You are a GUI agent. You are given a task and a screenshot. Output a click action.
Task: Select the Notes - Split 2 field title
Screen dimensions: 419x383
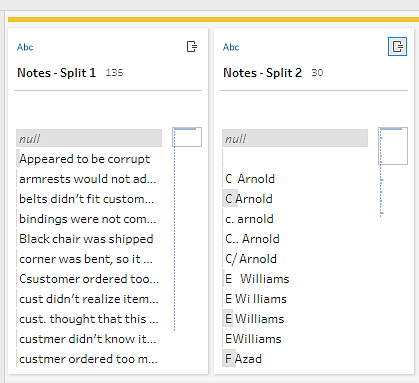tap(262, 73)
